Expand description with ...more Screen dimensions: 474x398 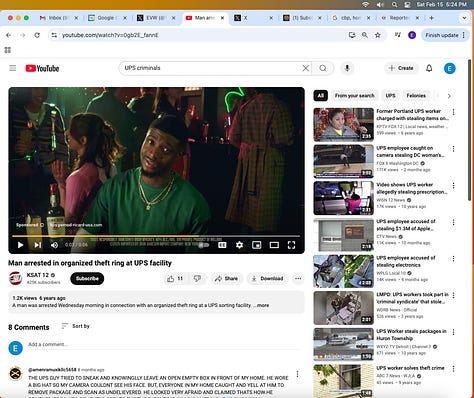pos(263,305)
